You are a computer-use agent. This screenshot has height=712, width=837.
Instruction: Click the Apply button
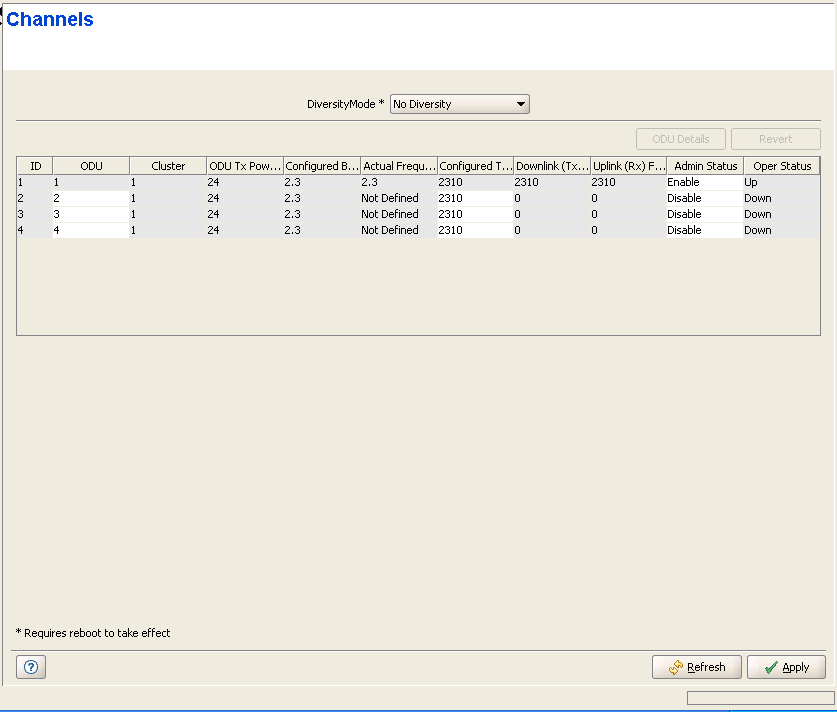[786, 667]
